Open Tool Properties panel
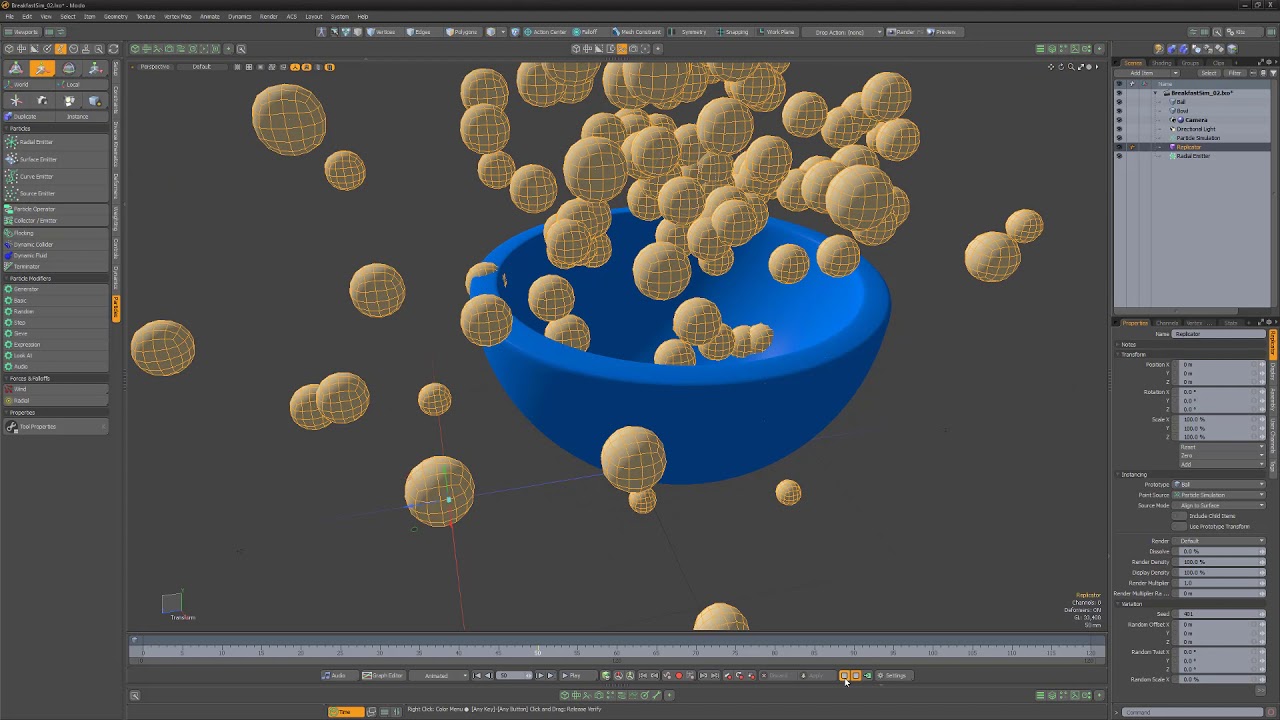The width and height of the screenshot is (1280, 720). pyautogui.click(x=55, y=426)
